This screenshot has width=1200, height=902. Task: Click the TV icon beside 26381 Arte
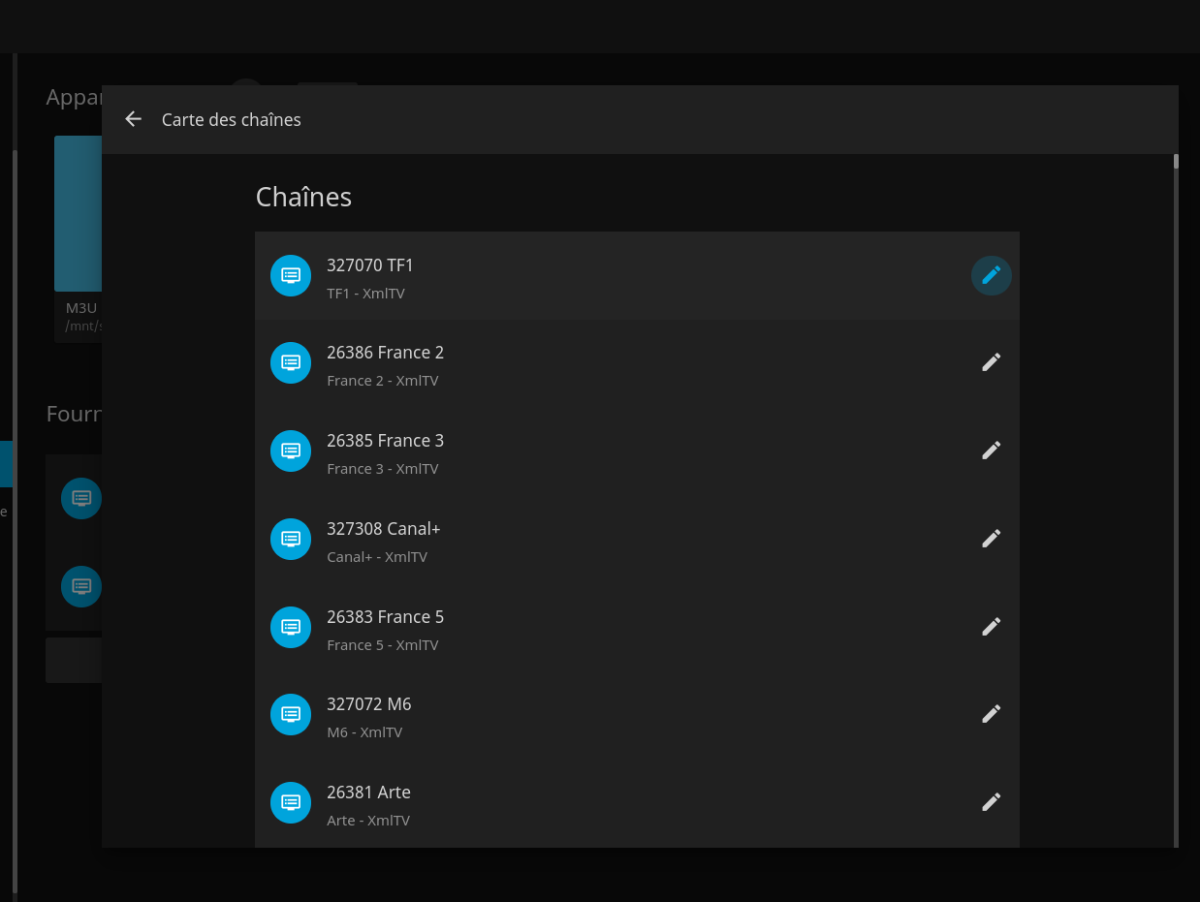click(291, 802)
